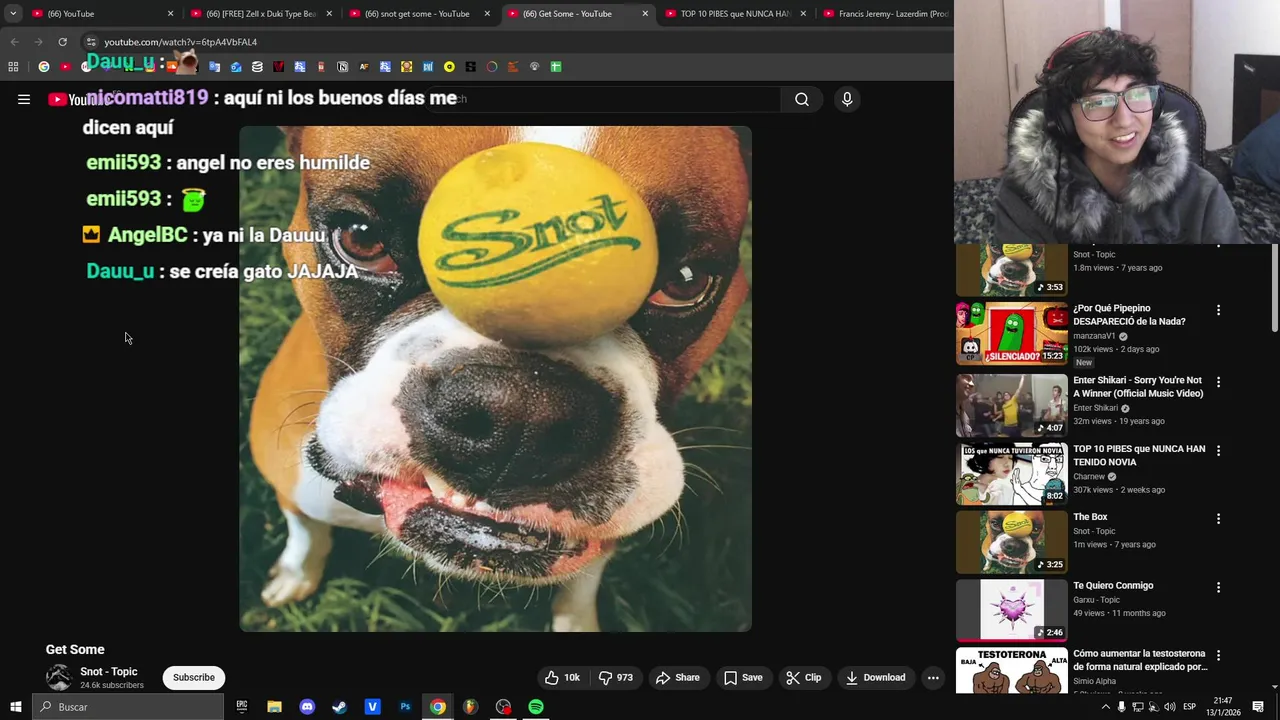Open options menu for Pipepino video
Viewport: 1280px width, 720px height.
pos(1218,310)
